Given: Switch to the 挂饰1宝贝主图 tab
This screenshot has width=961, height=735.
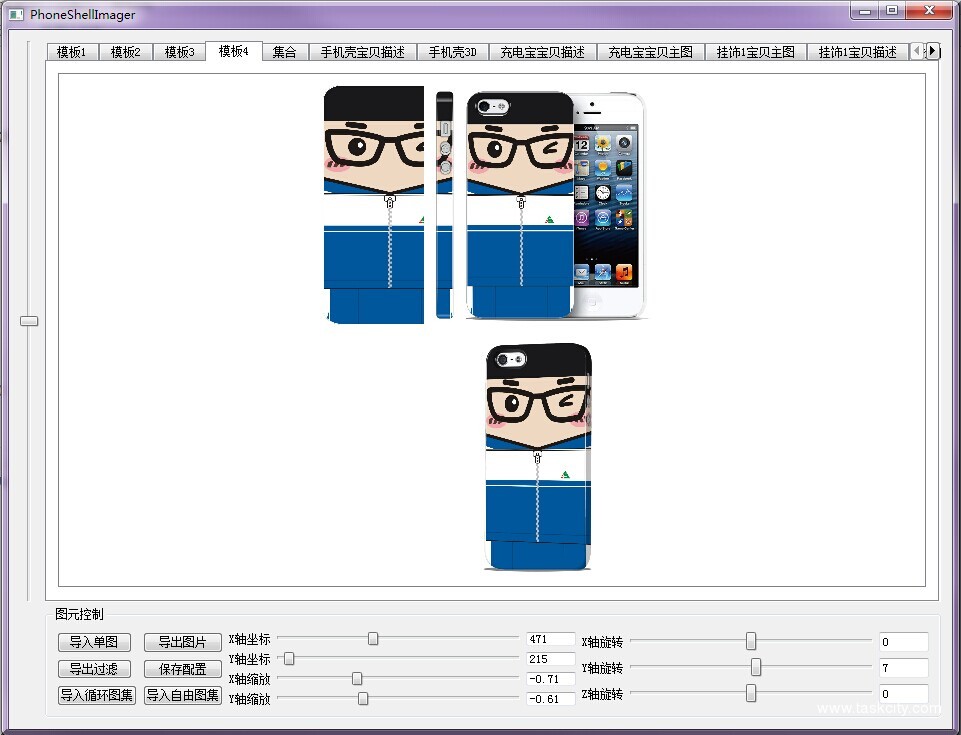Looking at the screenshot, I should coord(755,51).
